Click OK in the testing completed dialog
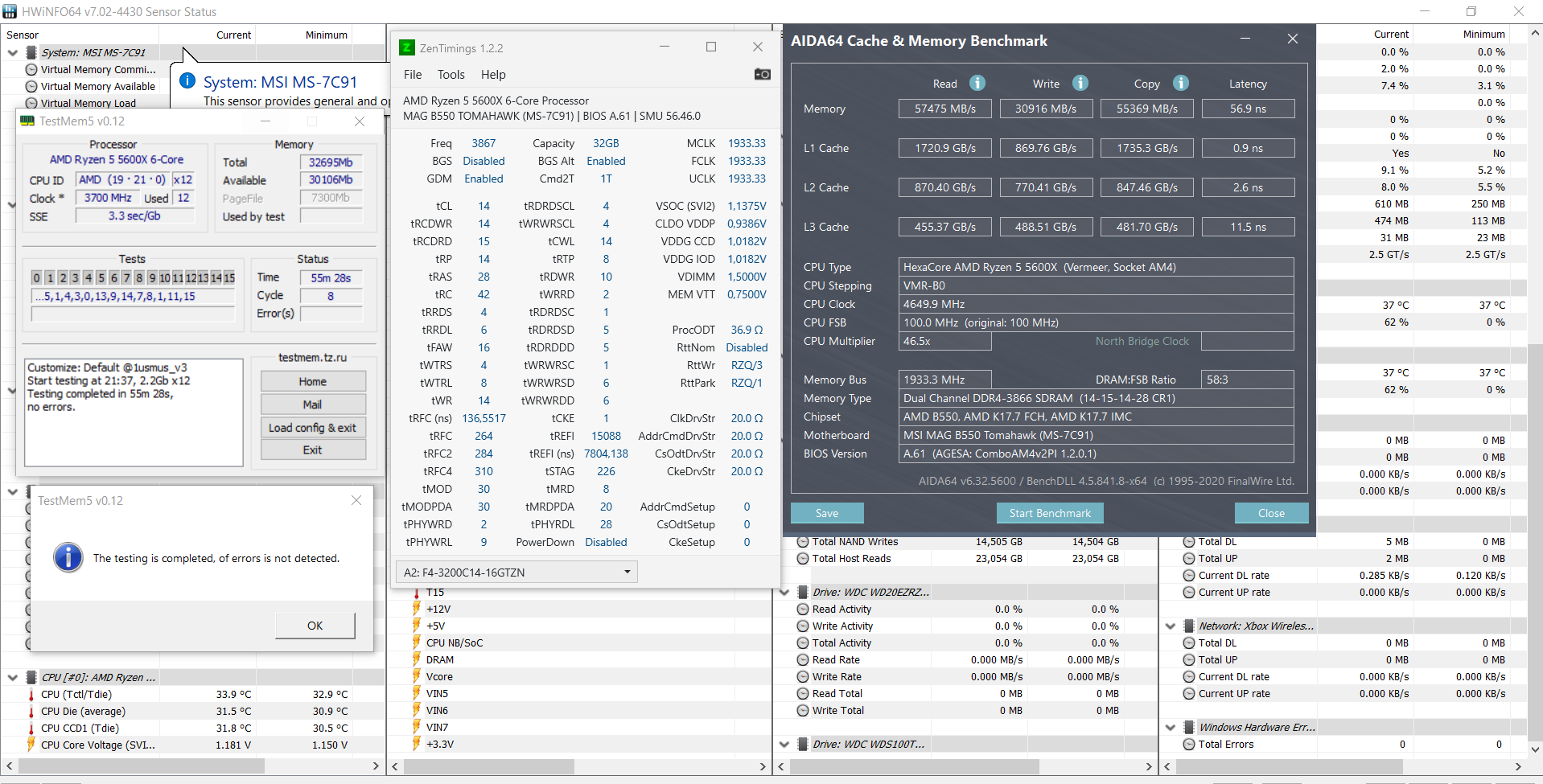Viewport: 1543px width, 784px height. point(315,626)
